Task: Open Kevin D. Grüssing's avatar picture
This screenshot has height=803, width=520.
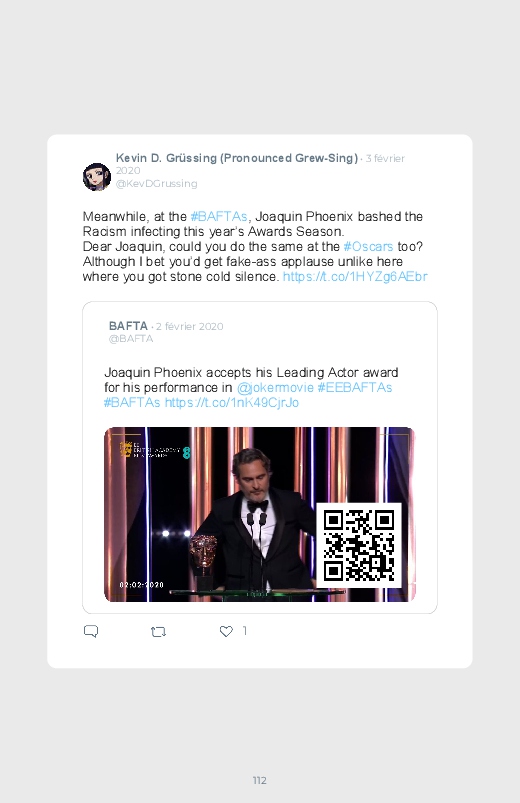Action: point(97,177)
